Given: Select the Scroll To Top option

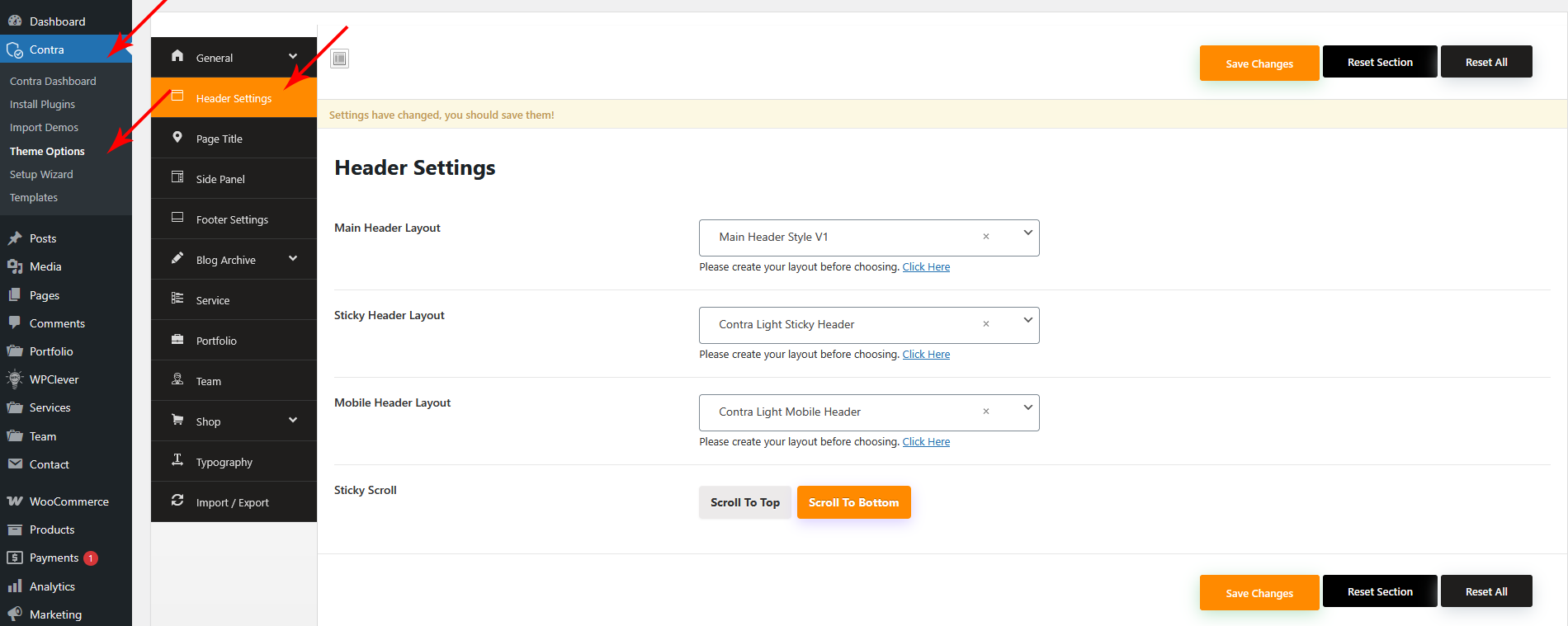Looking at the screenshot, I should click(x=744, y=502).
